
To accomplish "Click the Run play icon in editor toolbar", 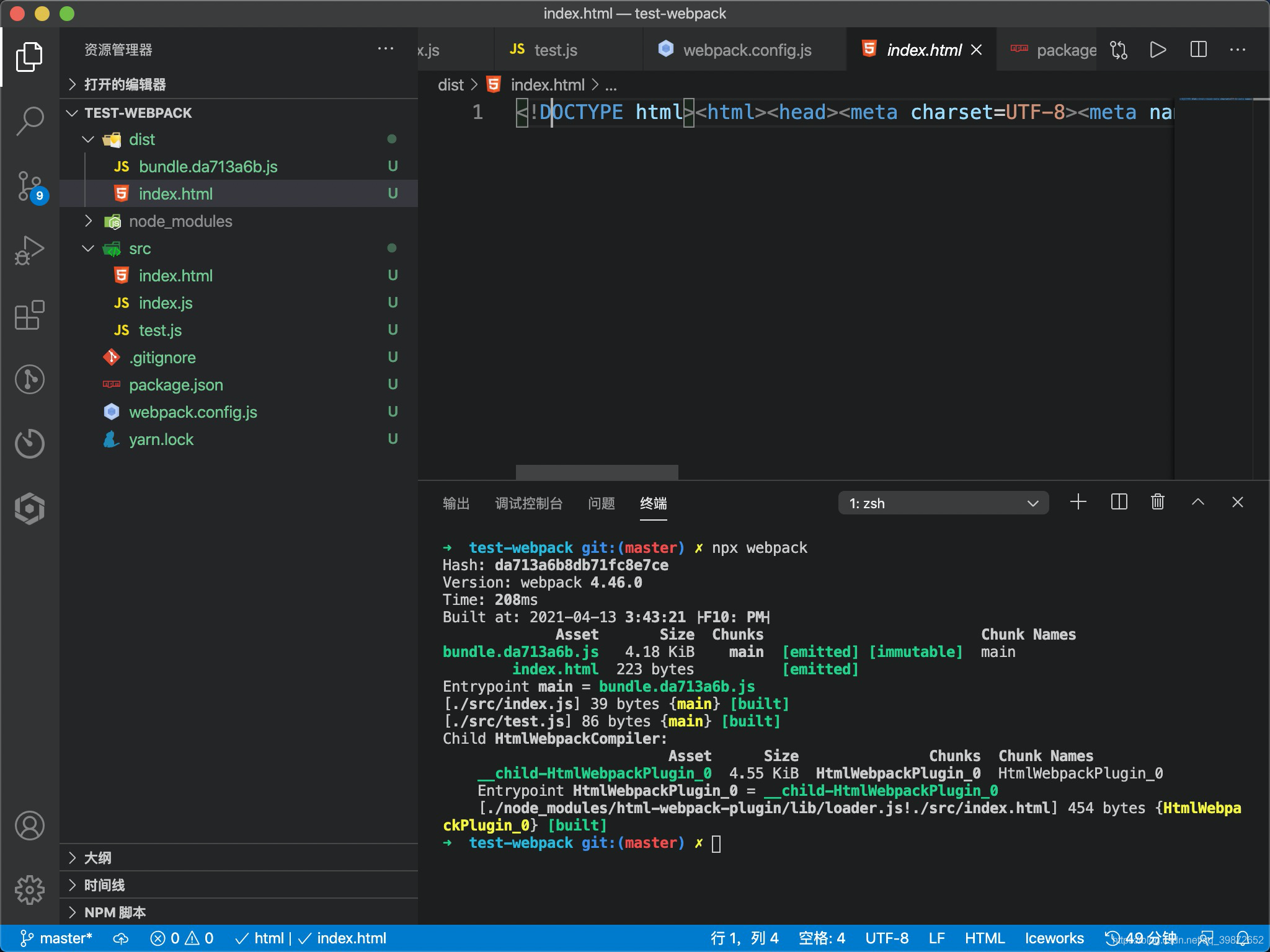I will 1158,50.
